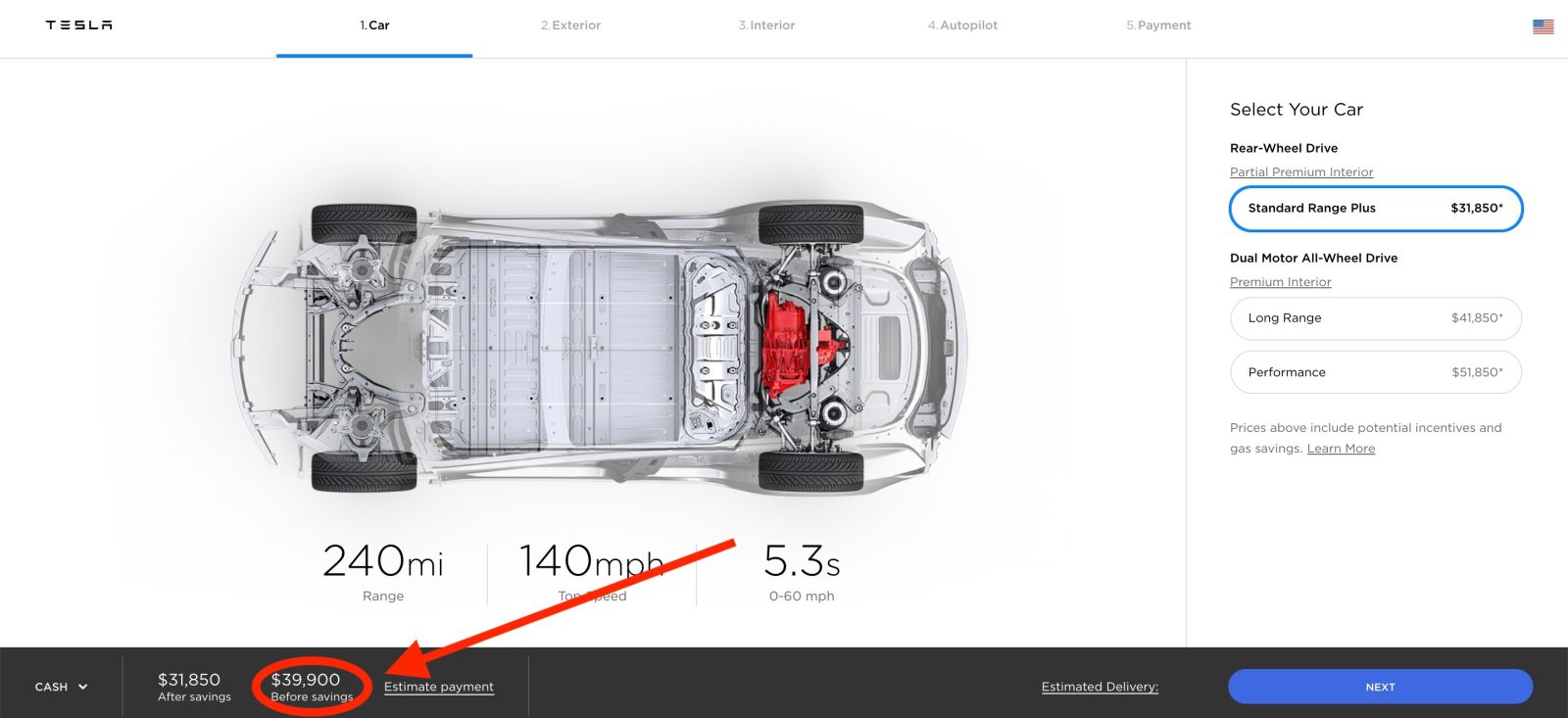The width and height of the screenshot is (1568, 718).
Task: Expand the CASH payment dropdown chevron
Action: click(x=83, y=687)
